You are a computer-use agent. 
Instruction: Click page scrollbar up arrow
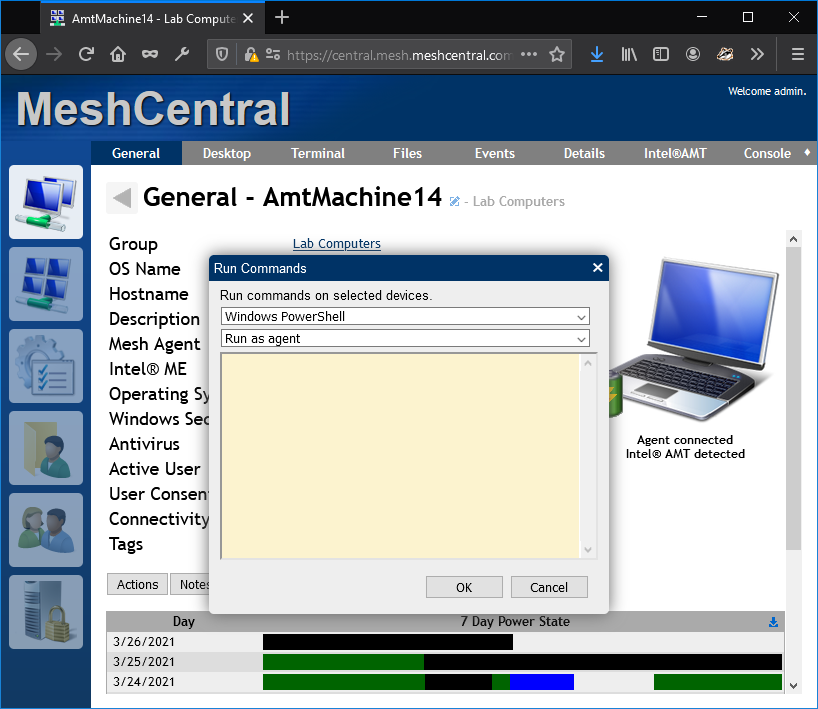coord(793,239)
